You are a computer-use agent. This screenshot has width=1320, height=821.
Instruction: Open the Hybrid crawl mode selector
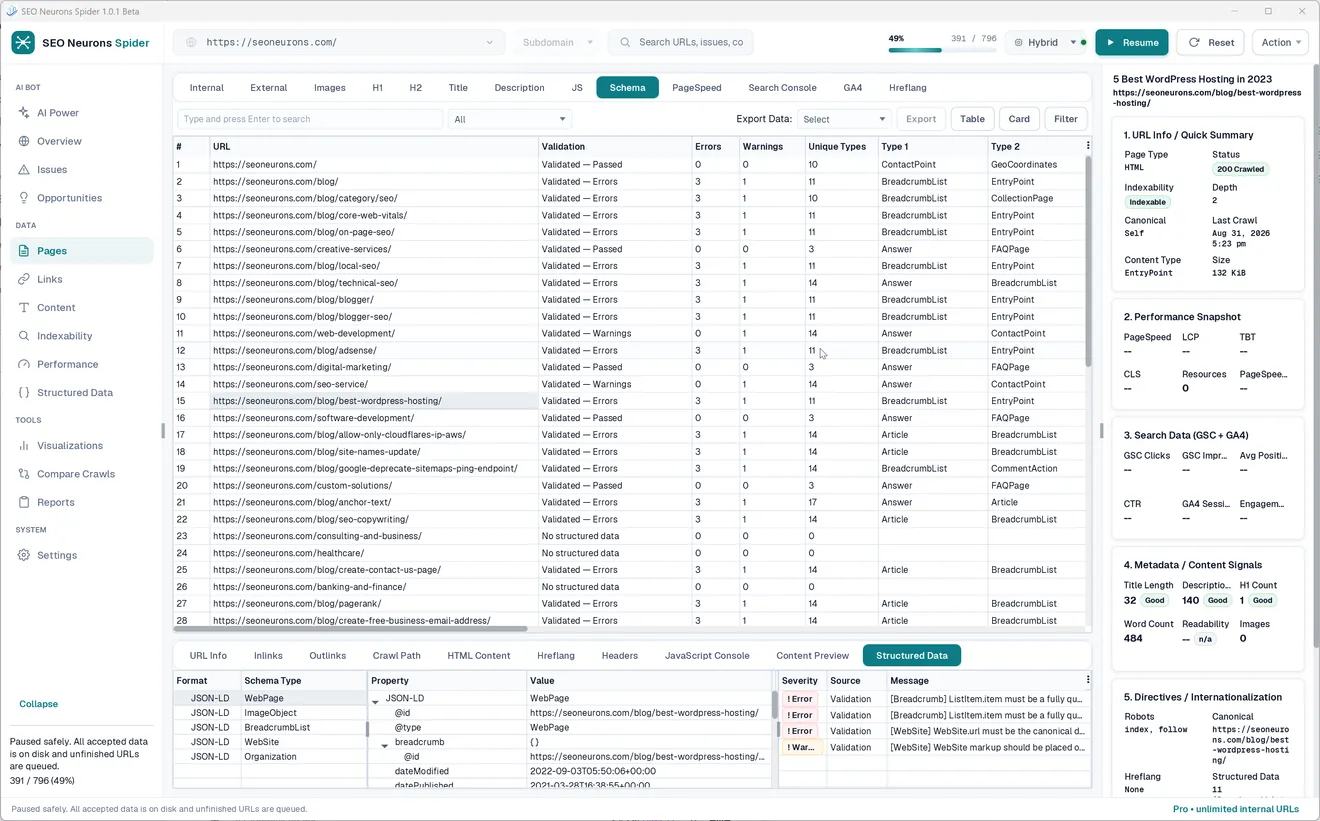pyautogui.click(x=1046, y=42)
